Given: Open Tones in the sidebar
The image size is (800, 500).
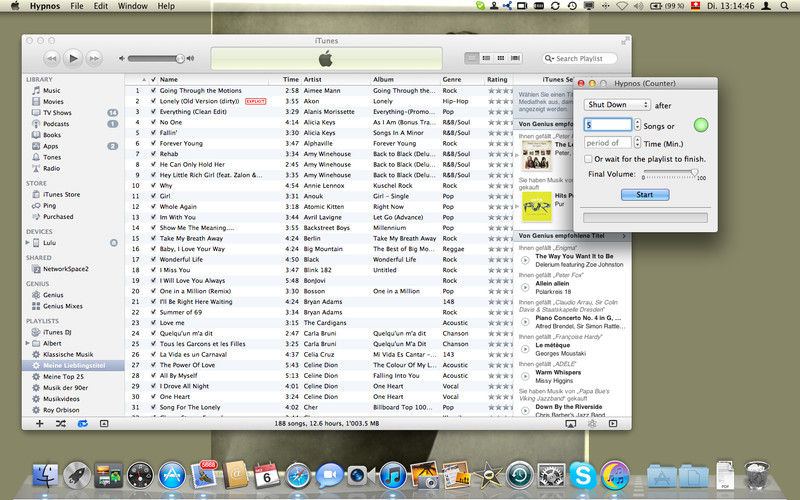Looking at the screenshot, I should point(52,158).
